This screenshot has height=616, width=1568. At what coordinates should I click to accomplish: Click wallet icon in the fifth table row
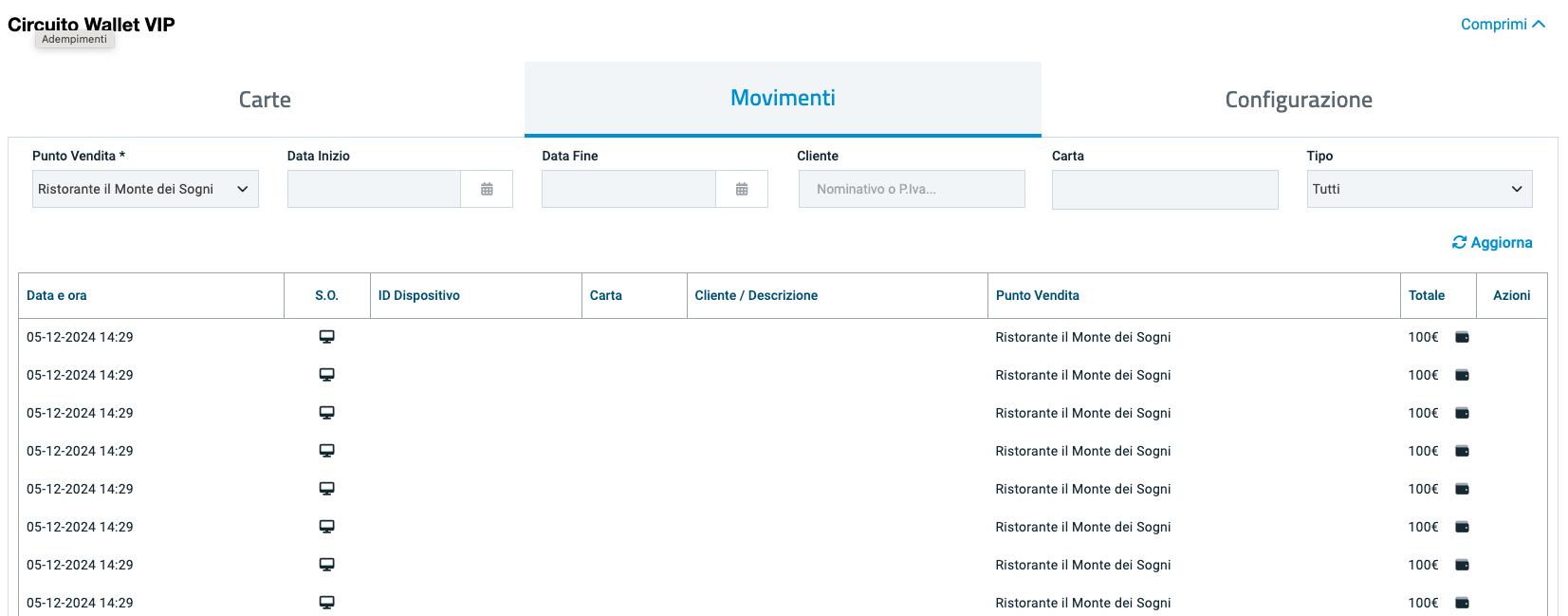(1462, 489)
